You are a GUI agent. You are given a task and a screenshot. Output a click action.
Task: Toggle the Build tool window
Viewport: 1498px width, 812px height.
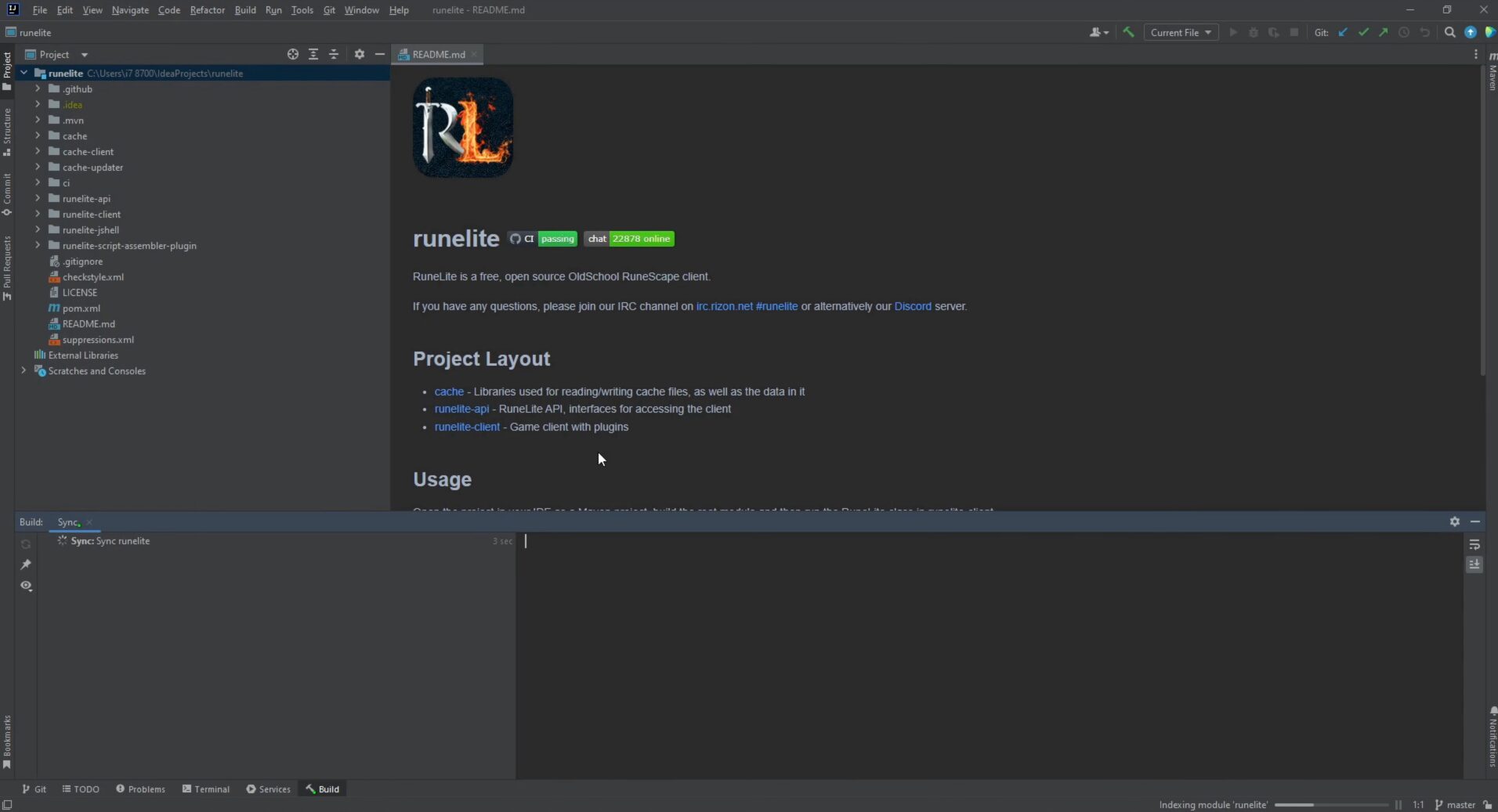point(322,789)
